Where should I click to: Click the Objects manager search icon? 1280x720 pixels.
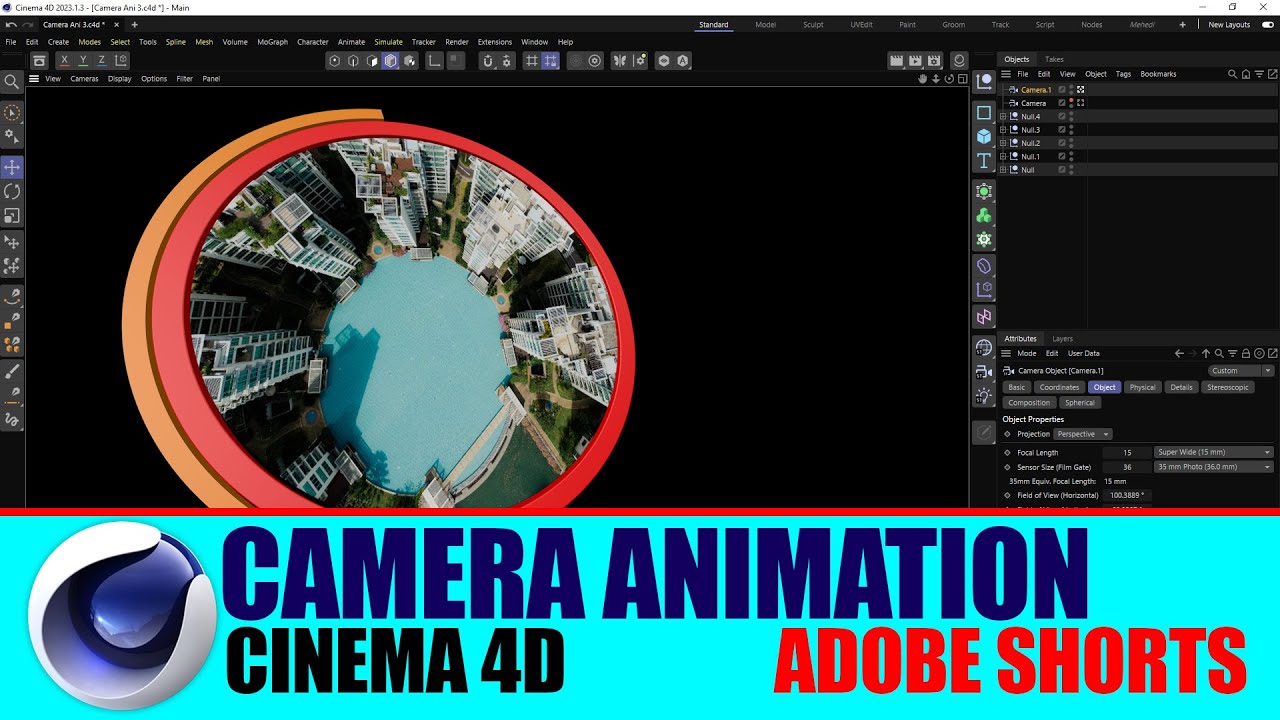pos(1232,74)
